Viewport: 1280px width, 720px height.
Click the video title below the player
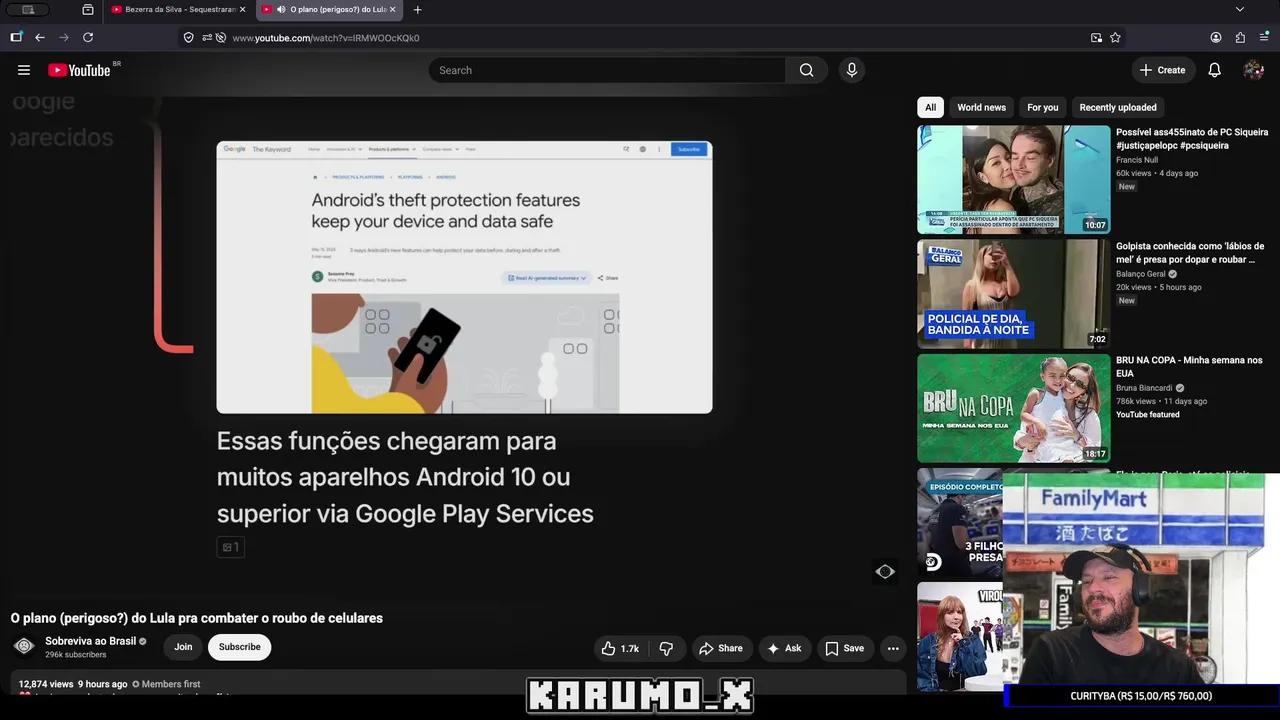pyautogui.click(x=197, y=618)
